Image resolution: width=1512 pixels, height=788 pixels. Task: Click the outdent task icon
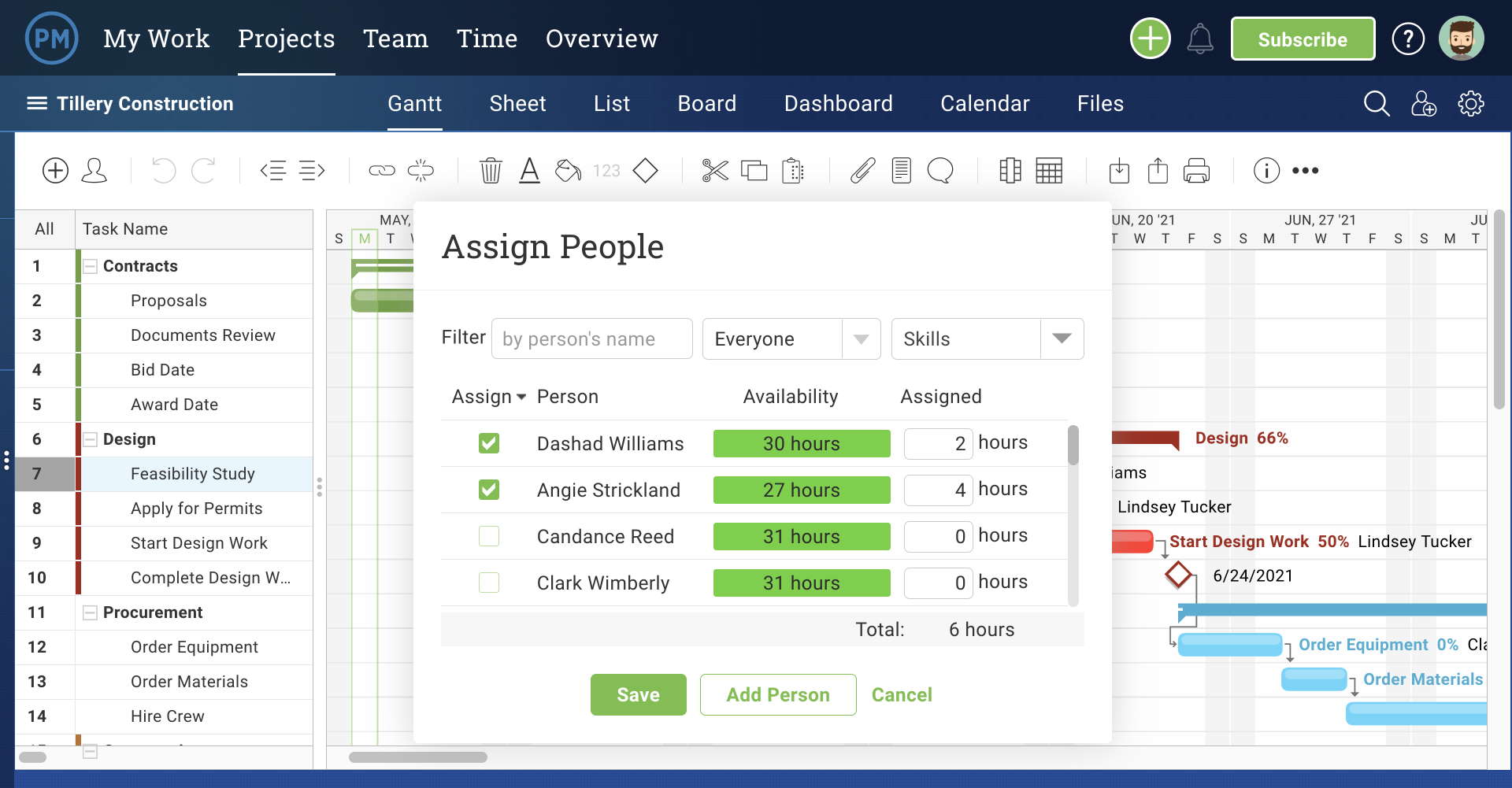[273, 170]
